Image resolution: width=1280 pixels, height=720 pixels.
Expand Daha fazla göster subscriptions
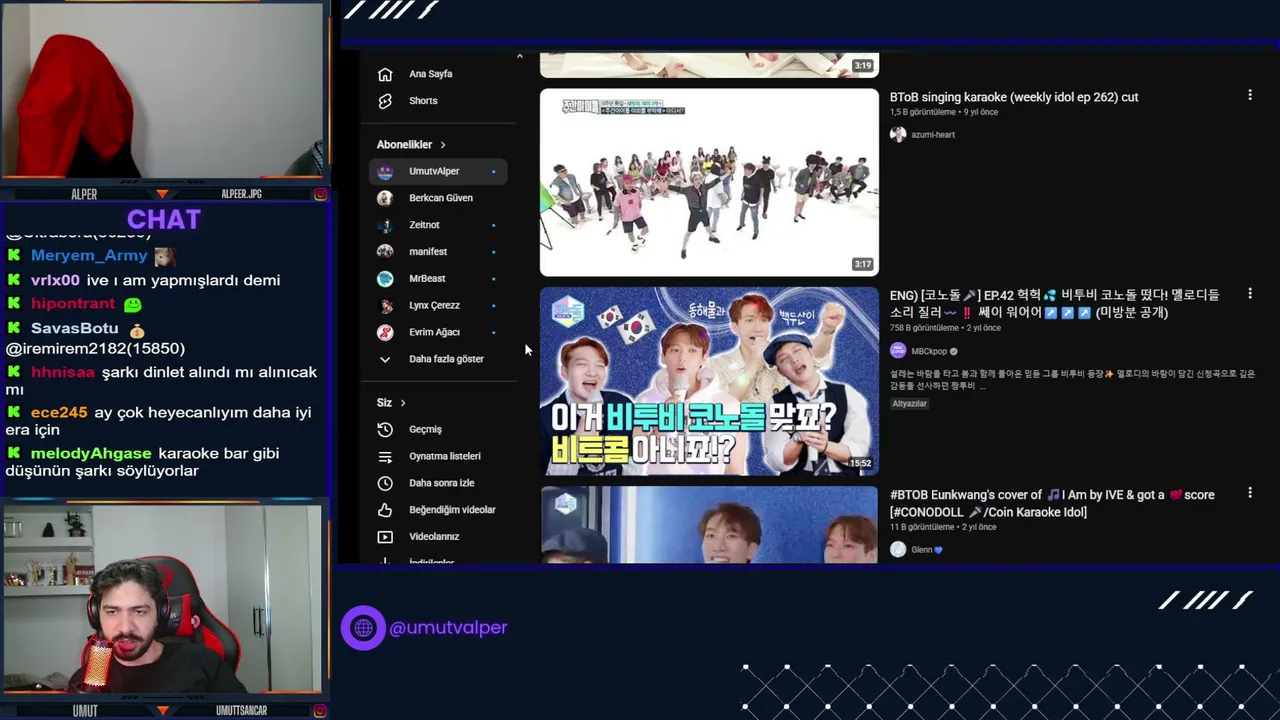[438, 359]
